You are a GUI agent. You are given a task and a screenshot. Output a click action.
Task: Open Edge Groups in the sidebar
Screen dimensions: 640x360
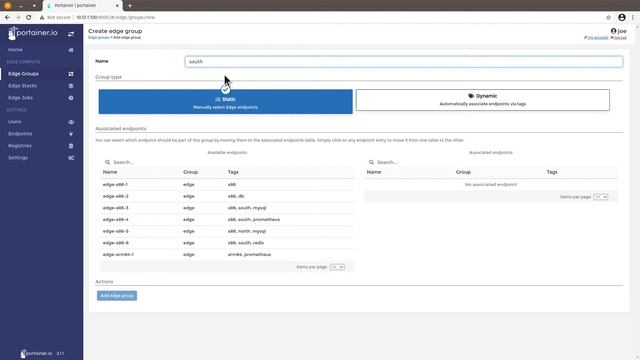pyautogui.click(x=23, y=74)
